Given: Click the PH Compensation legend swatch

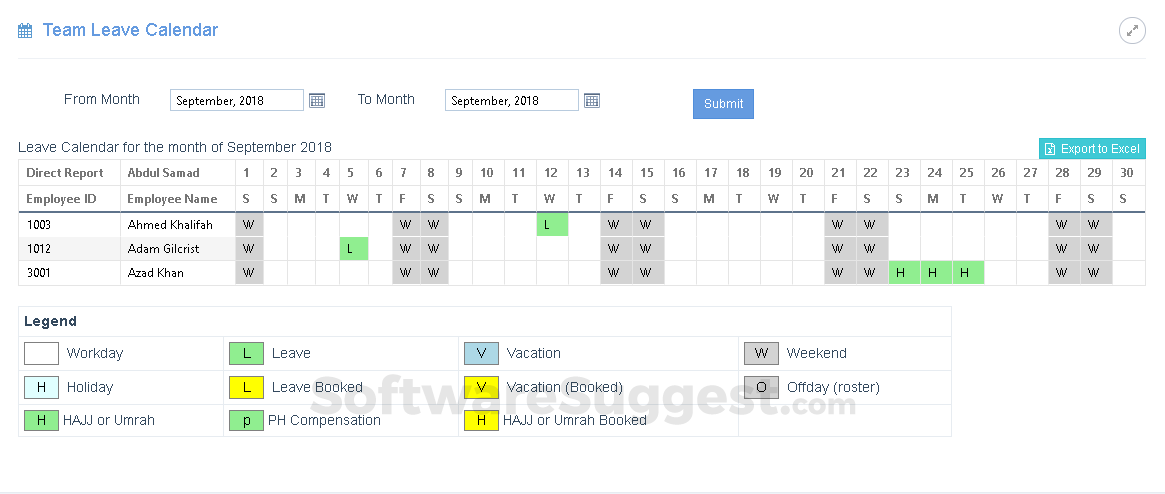Looking at the screenshot, I should [246, 421].
